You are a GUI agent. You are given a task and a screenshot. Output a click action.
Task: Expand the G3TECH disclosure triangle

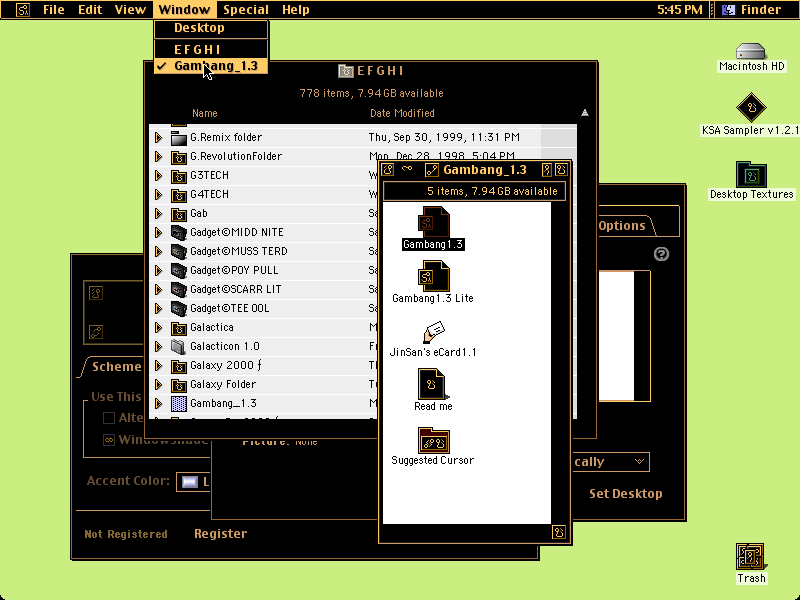(158, 176)
